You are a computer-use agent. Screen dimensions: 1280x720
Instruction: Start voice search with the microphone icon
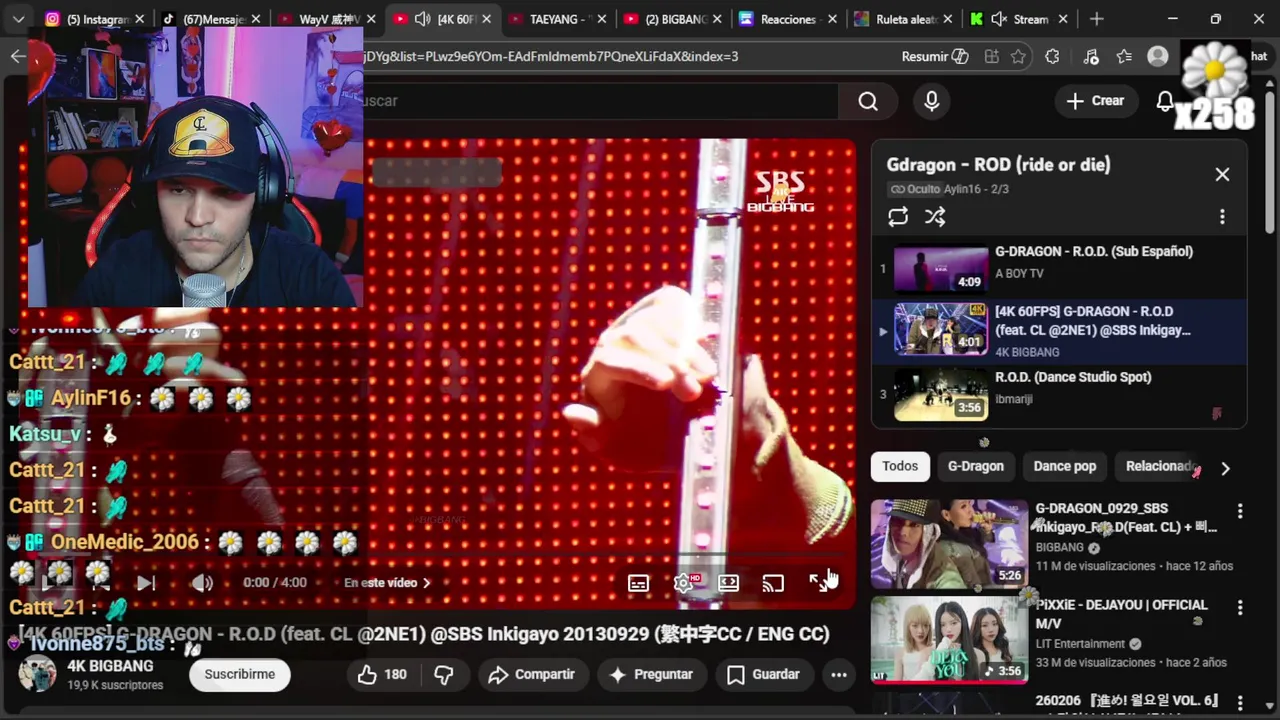click(x=932, y=101)
